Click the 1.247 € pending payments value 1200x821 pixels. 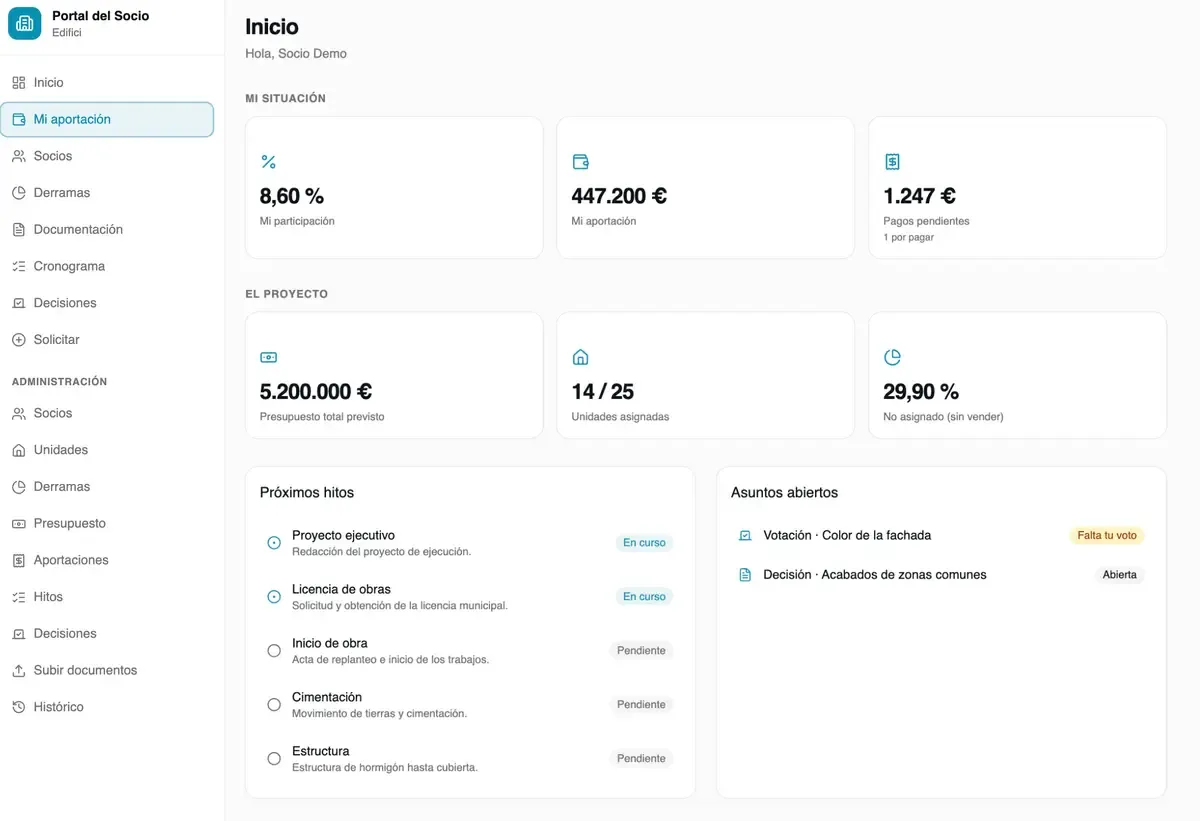919,196
